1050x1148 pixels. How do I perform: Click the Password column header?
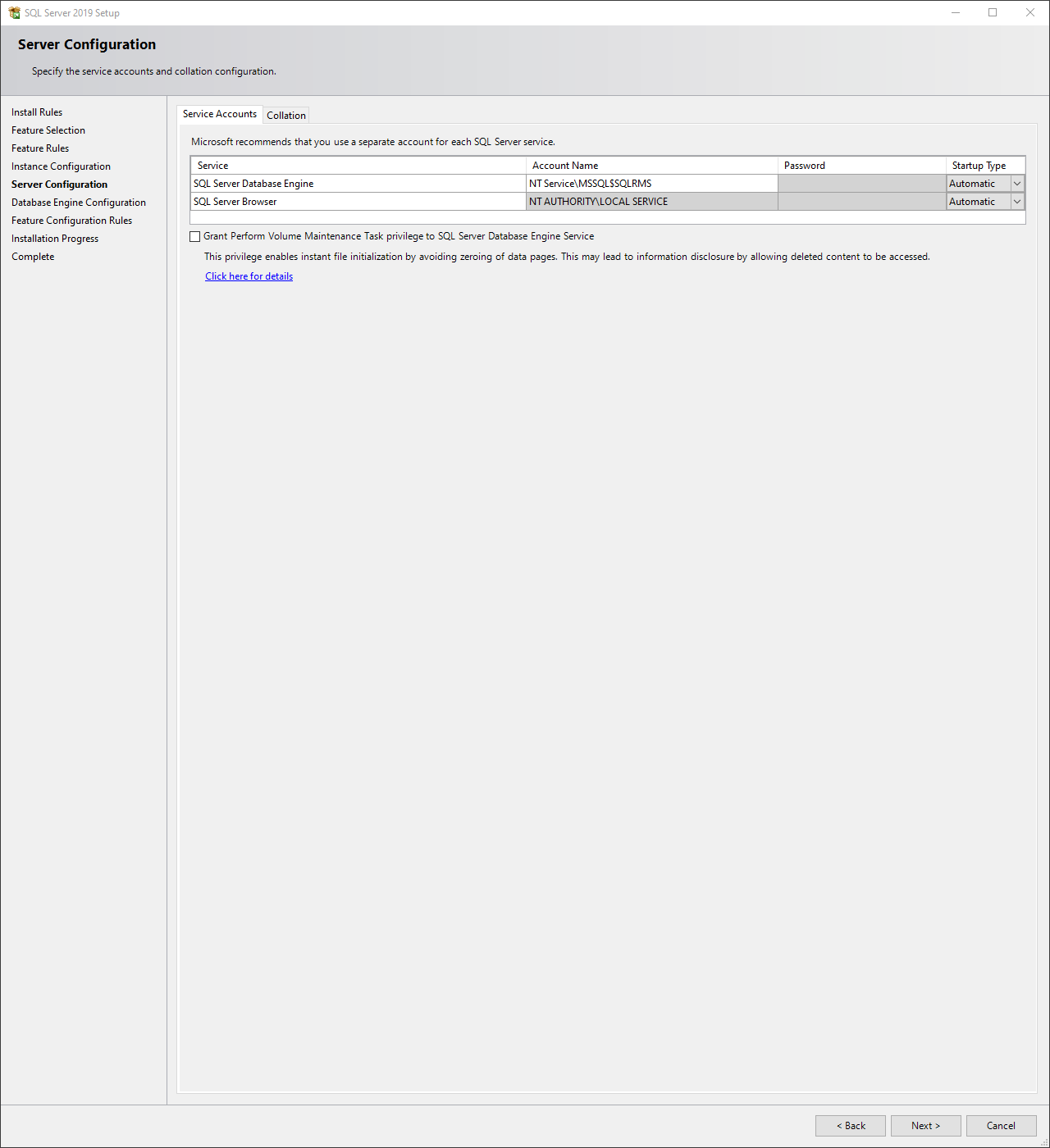861,166
